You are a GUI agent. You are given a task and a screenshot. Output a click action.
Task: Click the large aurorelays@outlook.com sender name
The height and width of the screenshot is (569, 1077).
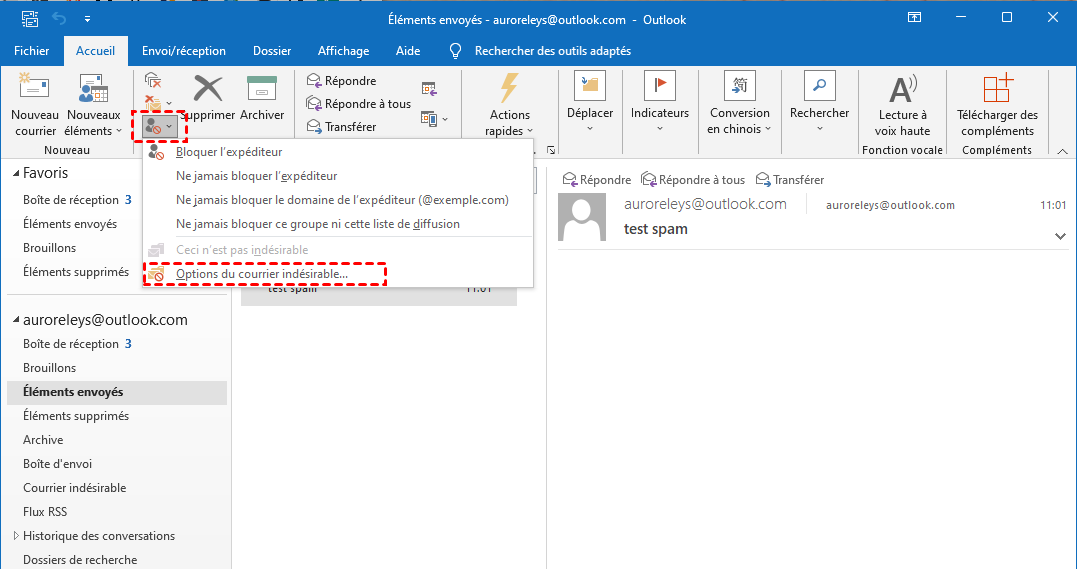pyautogui.click(x=705, y=204)
